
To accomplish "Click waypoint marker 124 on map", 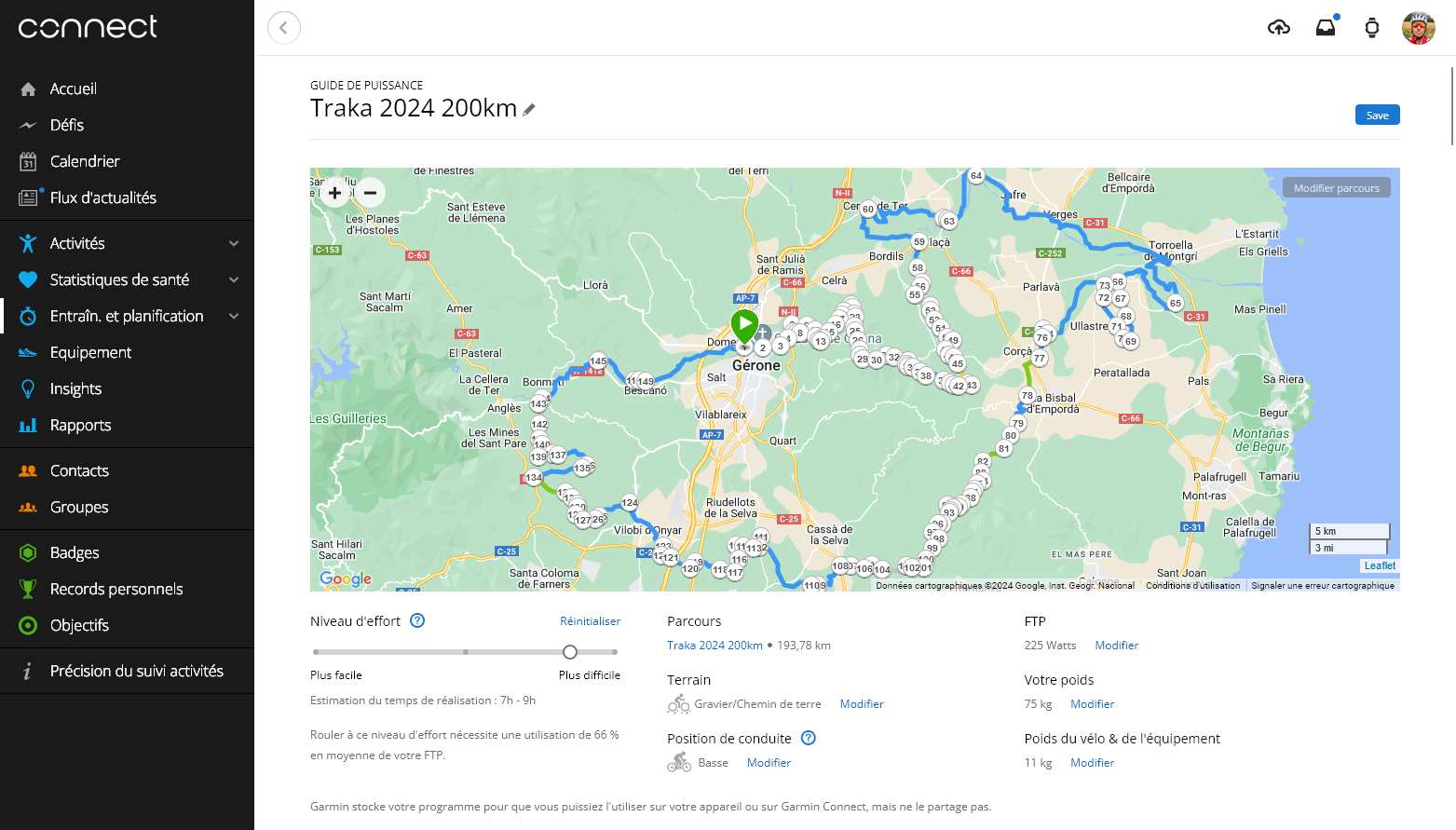I will [x=630, y=502].
